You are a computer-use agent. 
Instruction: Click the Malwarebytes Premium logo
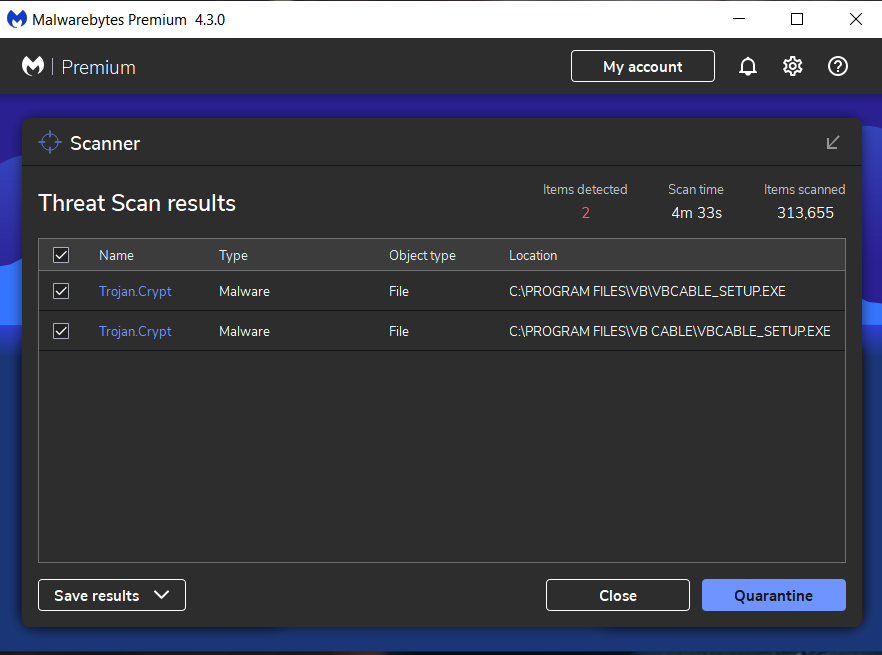point(33,67)
